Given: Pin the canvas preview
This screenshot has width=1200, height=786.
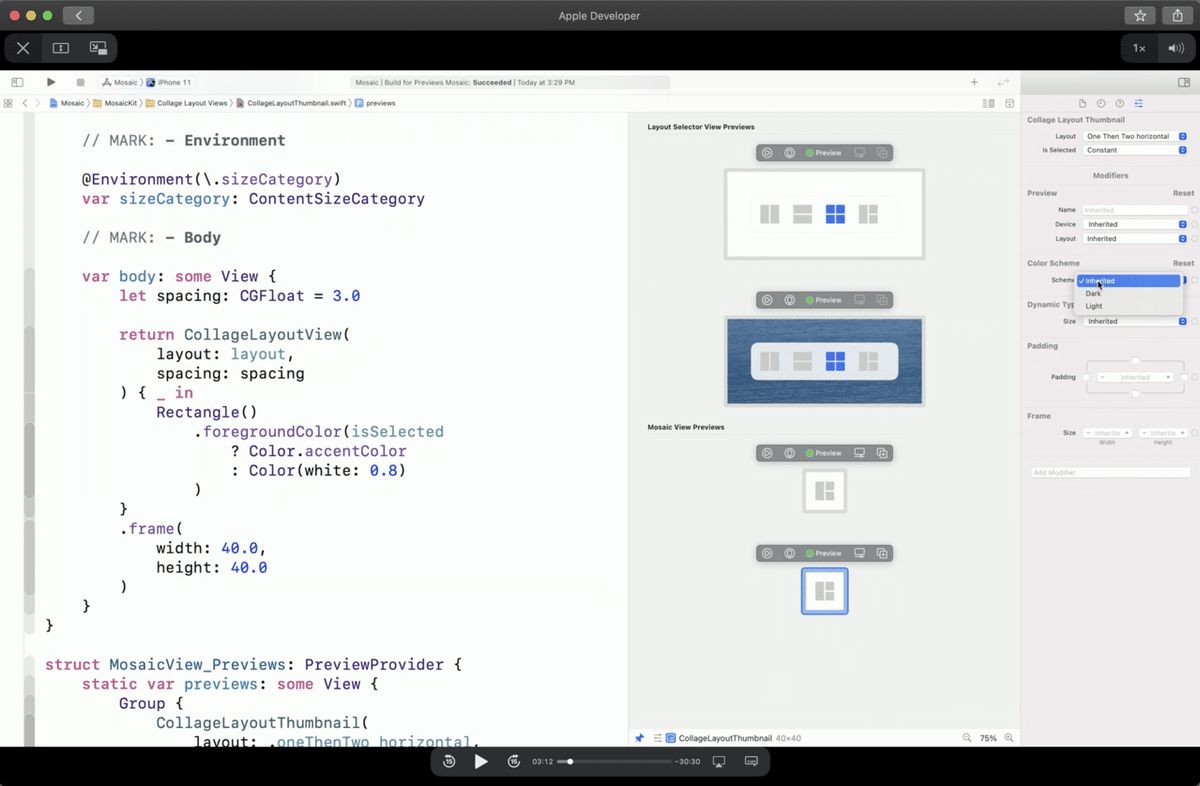Looking at the screenshot, I should click(x=640, y=738).
